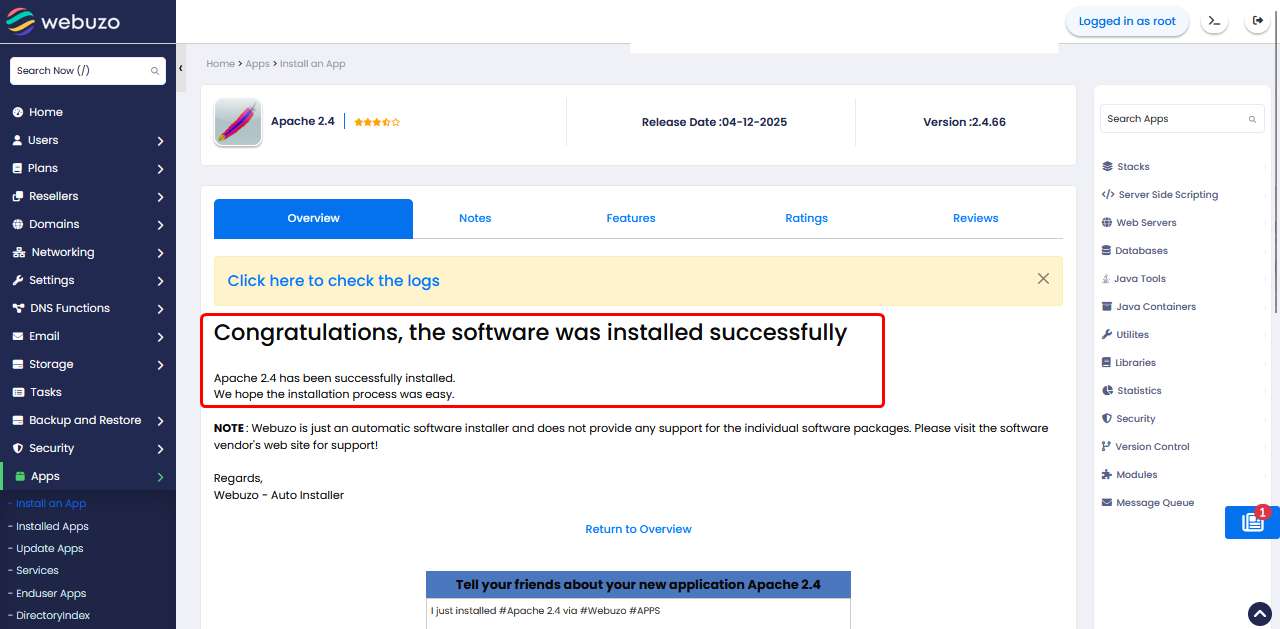Click the scroll-to-top arrow button
The image size is (1280, 629).
point(1259,613)
